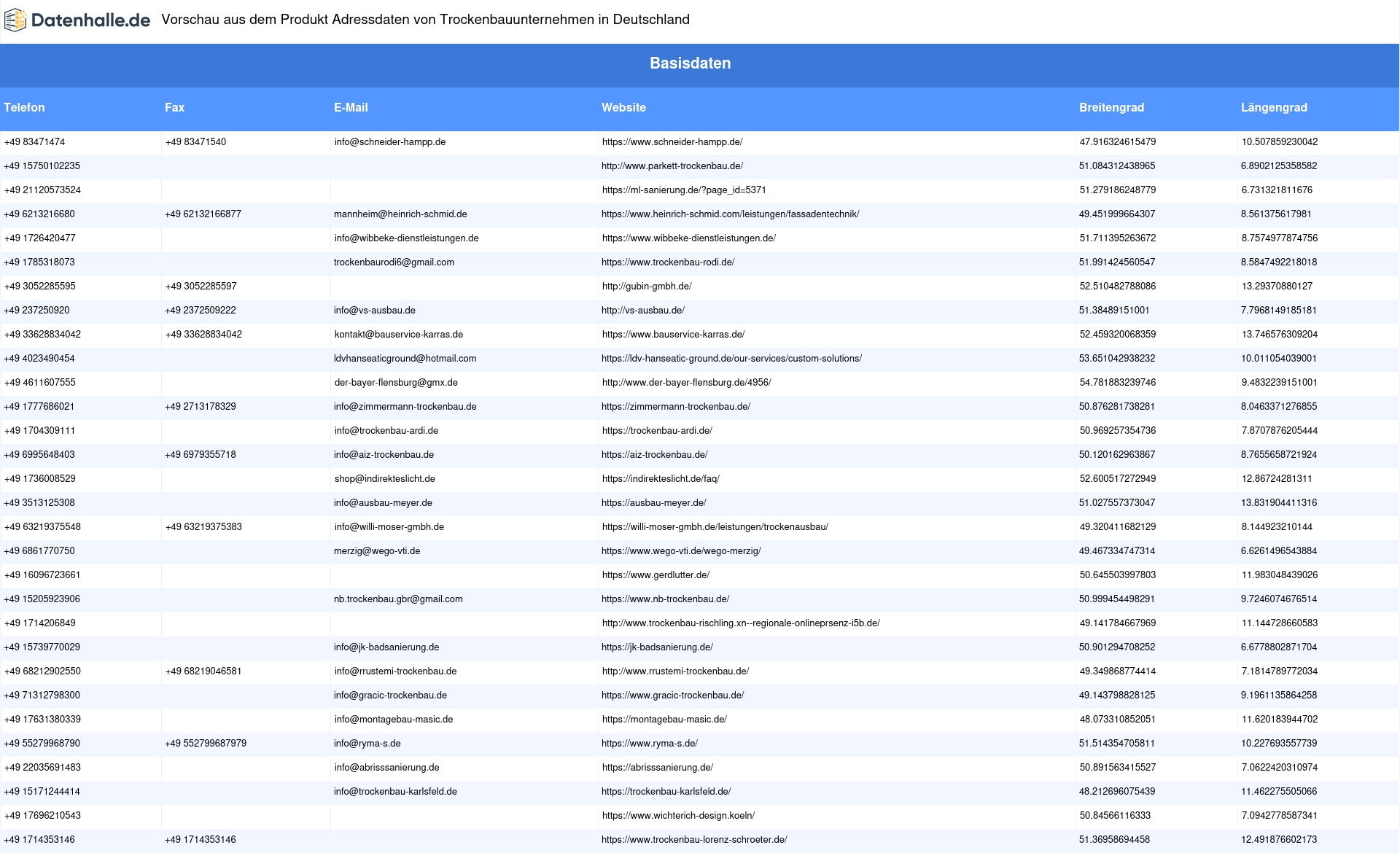Open https://trockenbau-karlsfeld.de/ link

click(x=666, y=792)
